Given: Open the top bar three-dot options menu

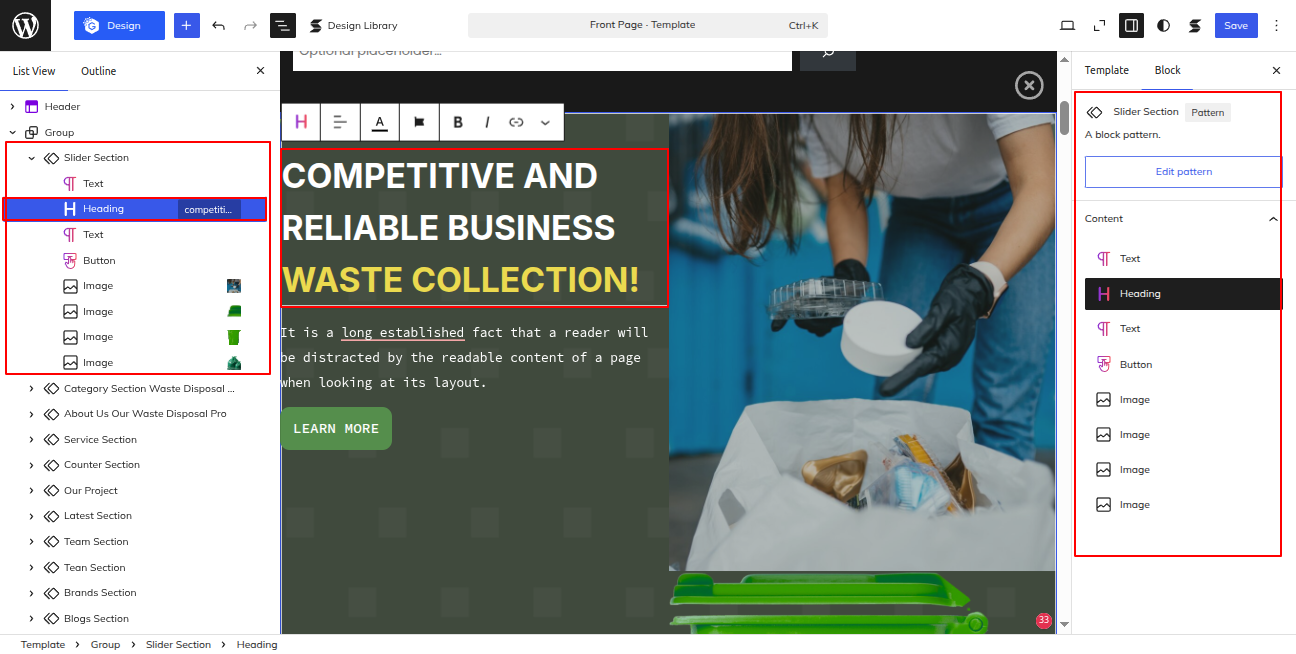Looking at the screenshot, I should (x=1276, y=26).
